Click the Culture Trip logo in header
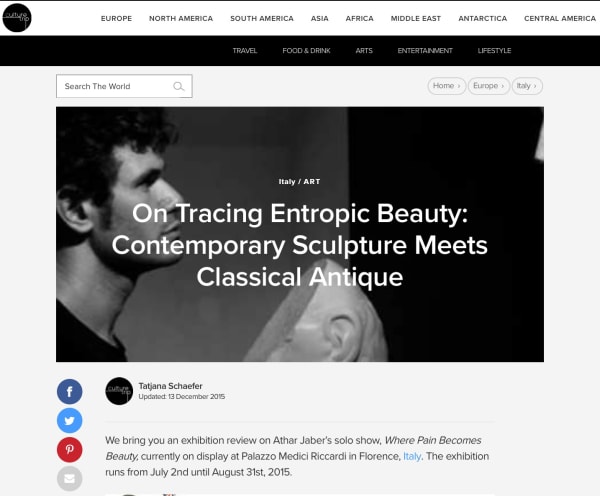This screenshot has width=600, height=496. [17, 18]
